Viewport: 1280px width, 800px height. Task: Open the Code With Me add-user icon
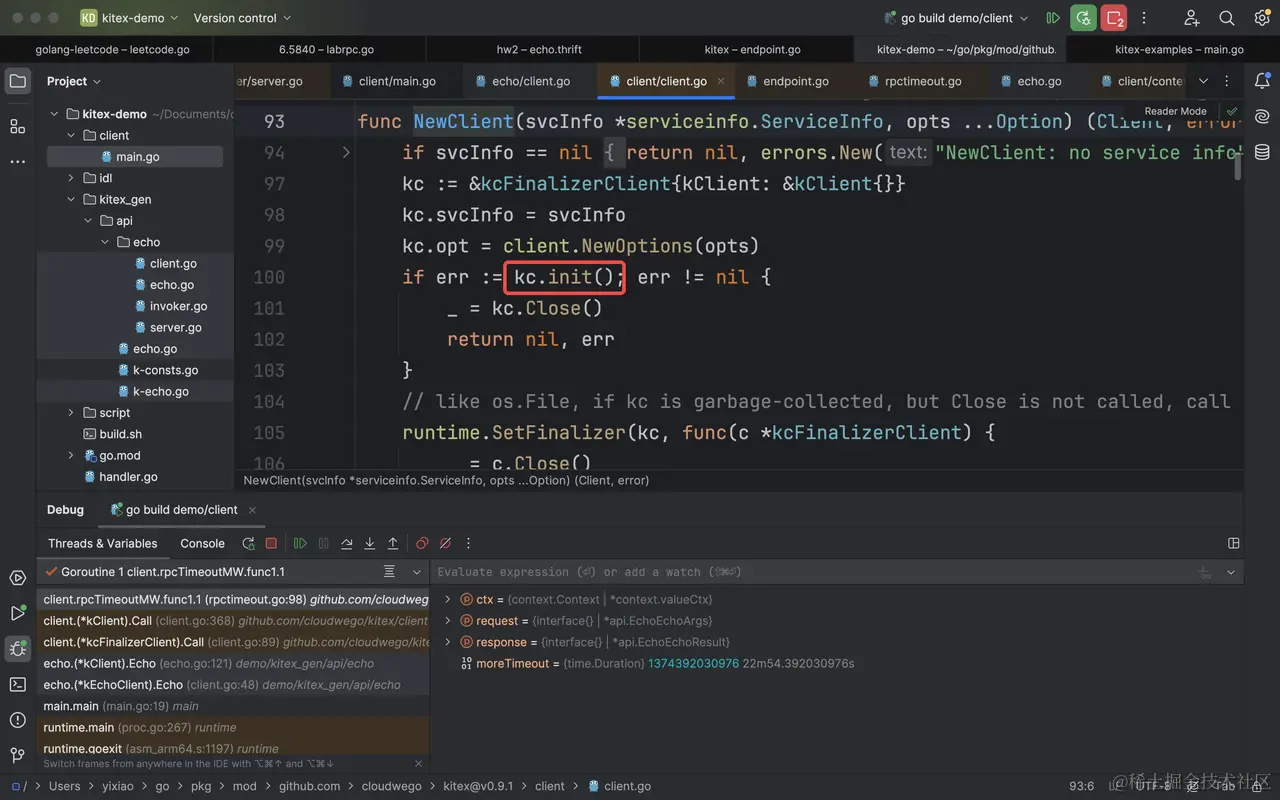click(1191, 18)
